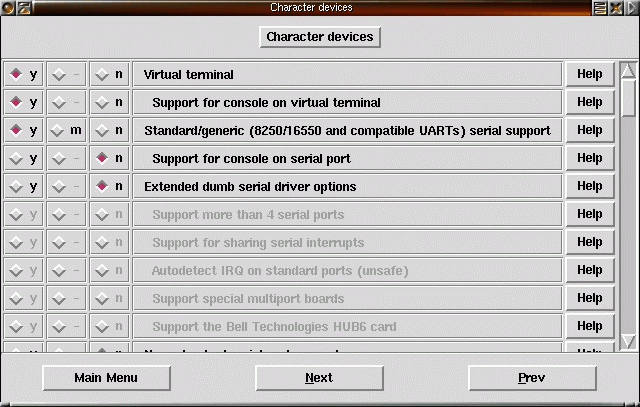Click the Standard/generic serial support label
640x407 pixels.
(347, 130)
